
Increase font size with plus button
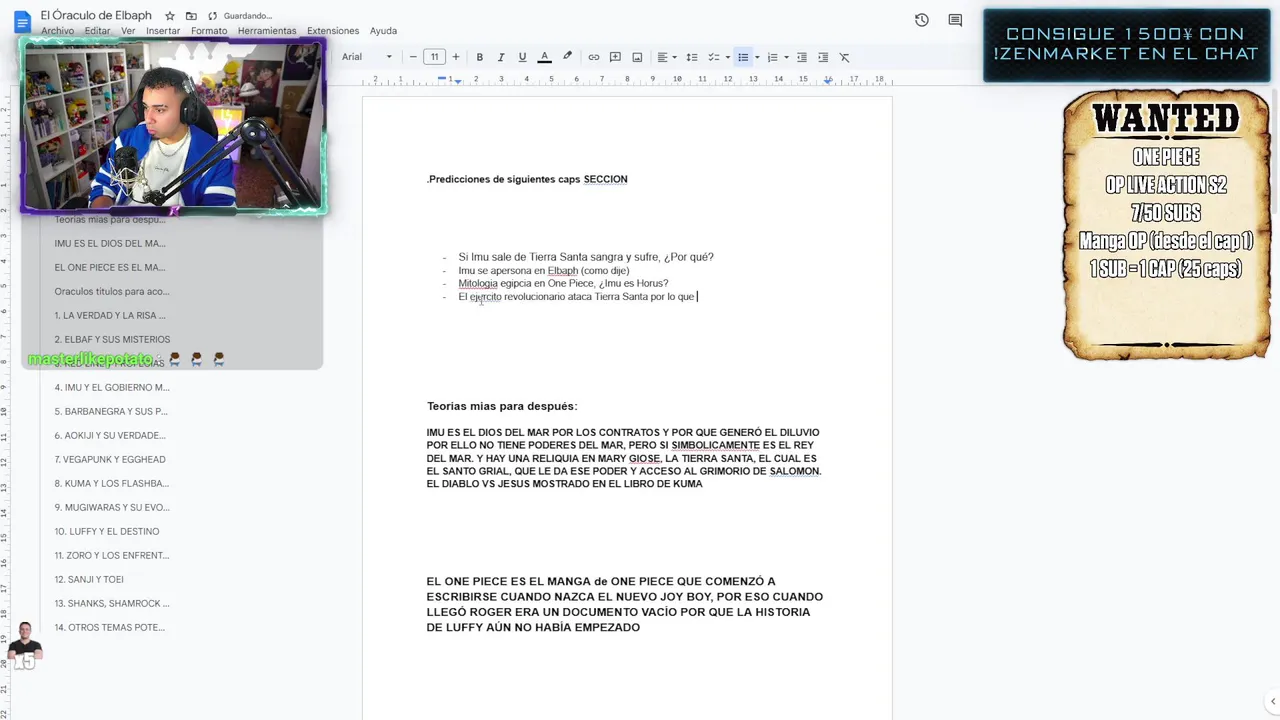456,57
